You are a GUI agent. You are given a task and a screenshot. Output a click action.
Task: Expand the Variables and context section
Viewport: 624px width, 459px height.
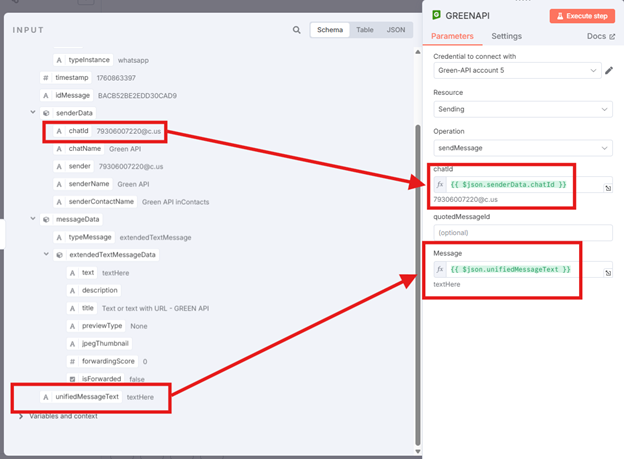[x=20, y=415]
